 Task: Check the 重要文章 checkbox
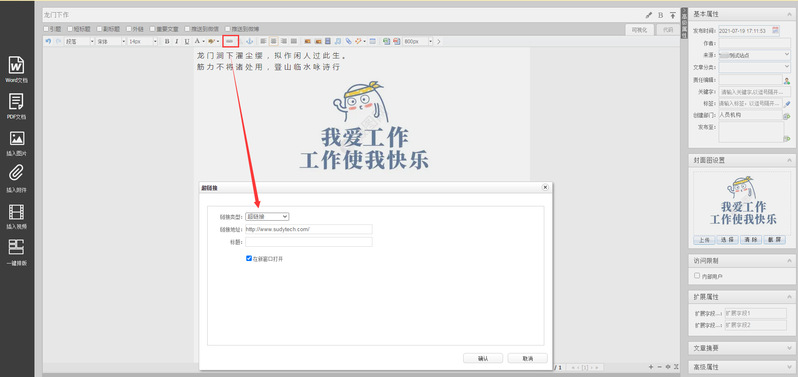click(x=152, y=29)
